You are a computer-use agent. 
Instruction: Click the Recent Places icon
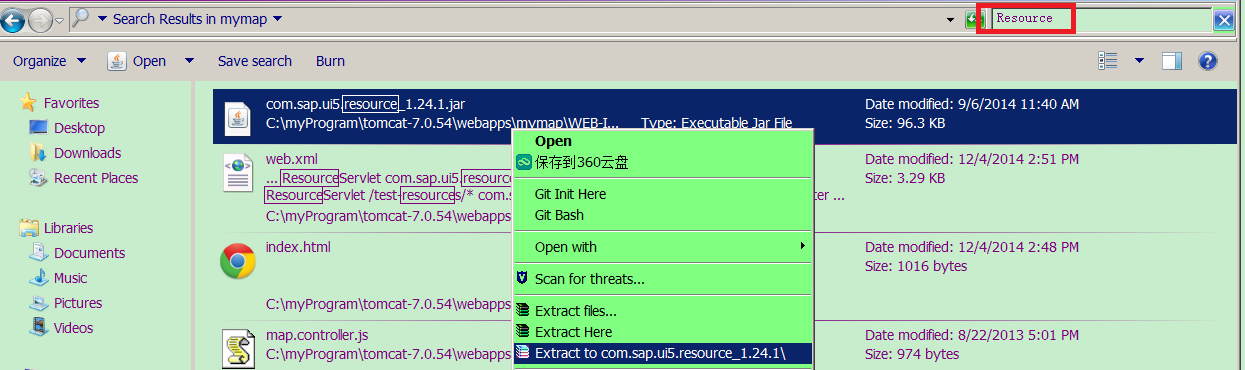coord(39,178)
